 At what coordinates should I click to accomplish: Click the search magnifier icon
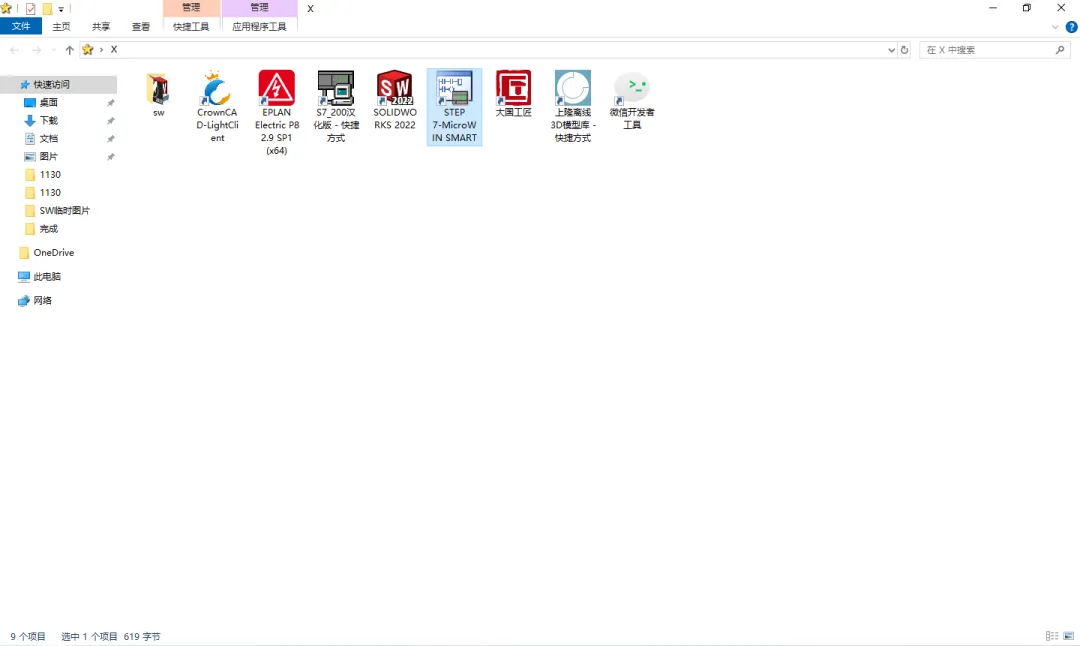pyautogui.click(x=1060, y=50)
